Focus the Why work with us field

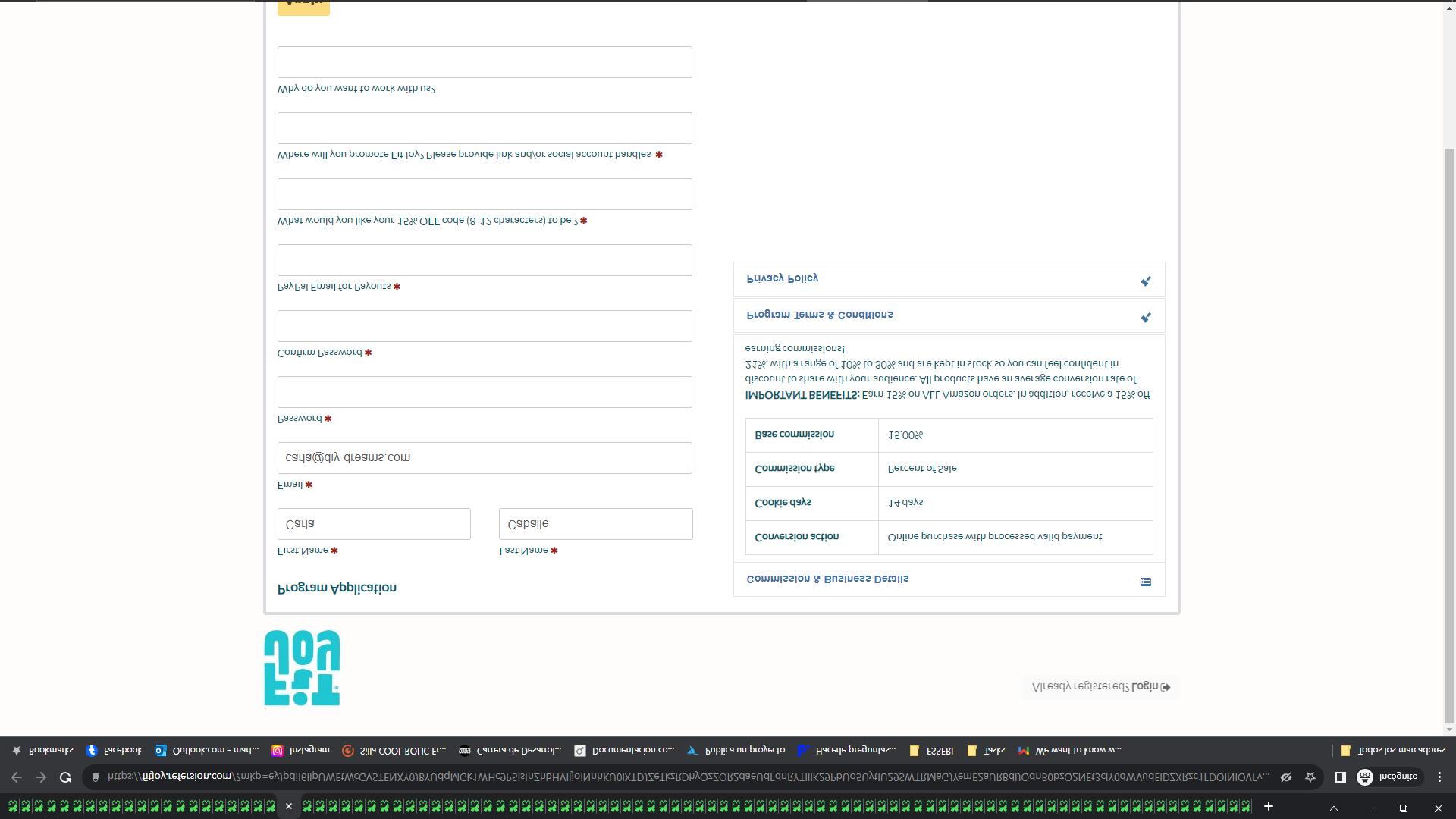click(x=485, y=62)
